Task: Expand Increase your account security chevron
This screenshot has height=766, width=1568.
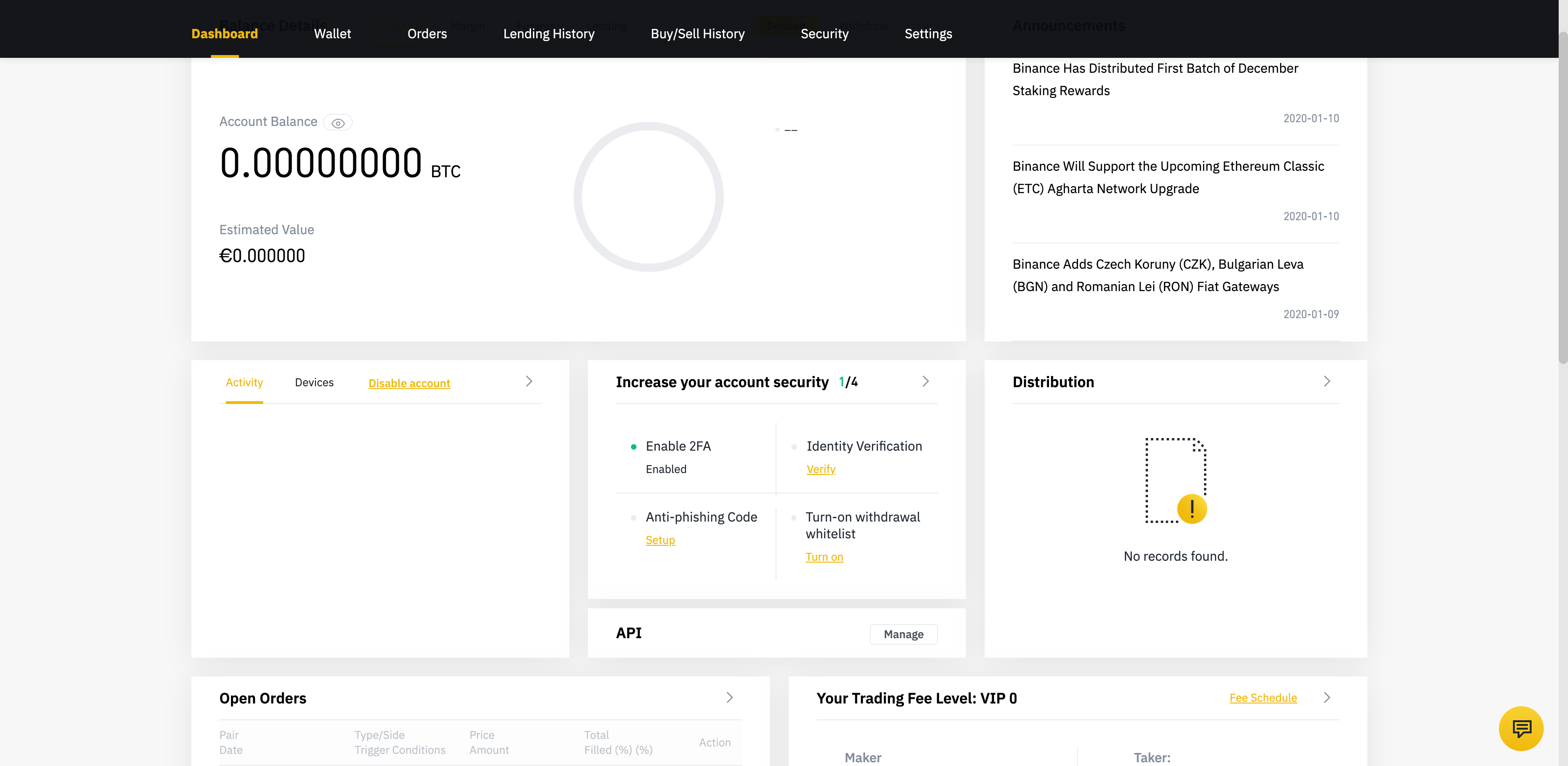Action: point(925,382)
